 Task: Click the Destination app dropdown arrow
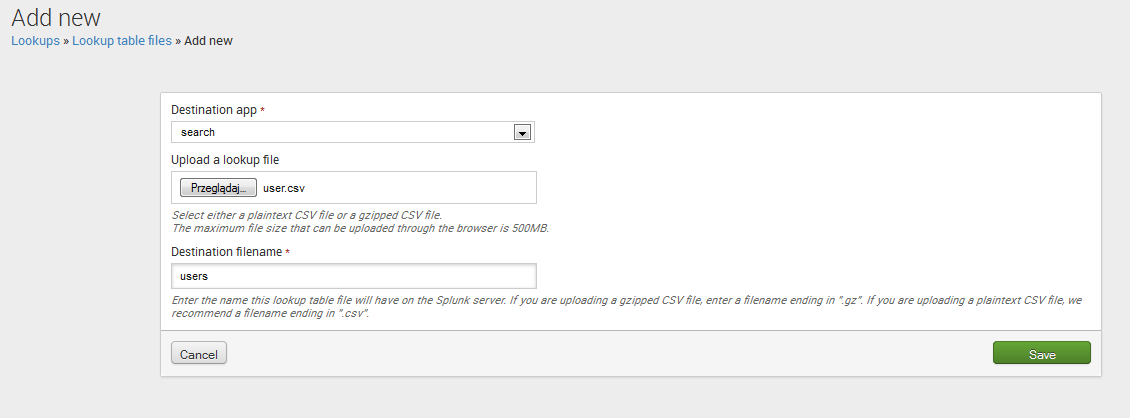pyautogui.click(x=521, y=132)
